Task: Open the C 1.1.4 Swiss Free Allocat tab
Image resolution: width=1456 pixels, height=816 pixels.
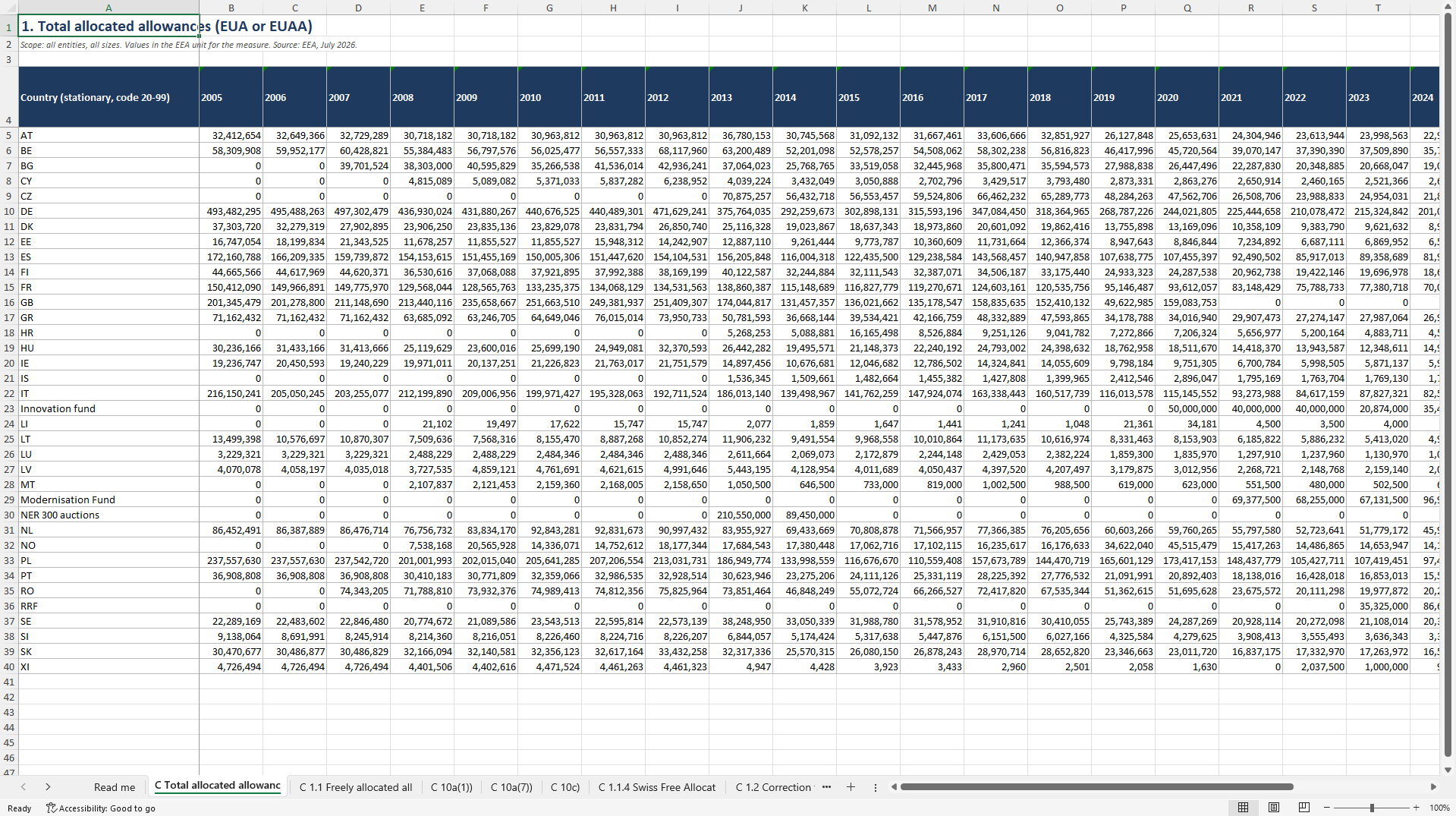Action: click(657, 787)
